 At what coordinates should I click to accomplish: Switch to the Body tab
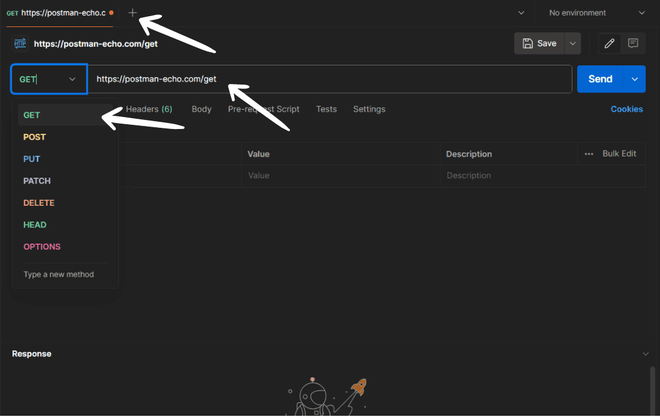tap(201, 109)
